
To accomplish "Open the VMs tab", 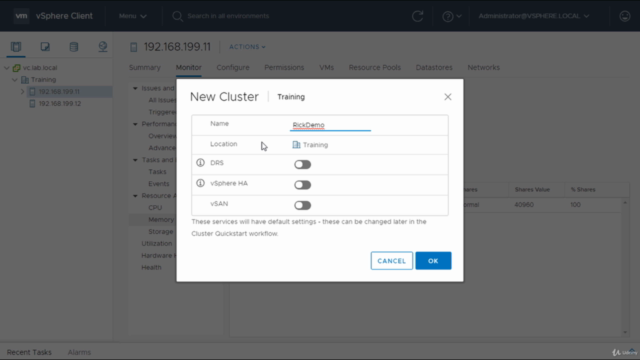I will (x=327, y=68).
